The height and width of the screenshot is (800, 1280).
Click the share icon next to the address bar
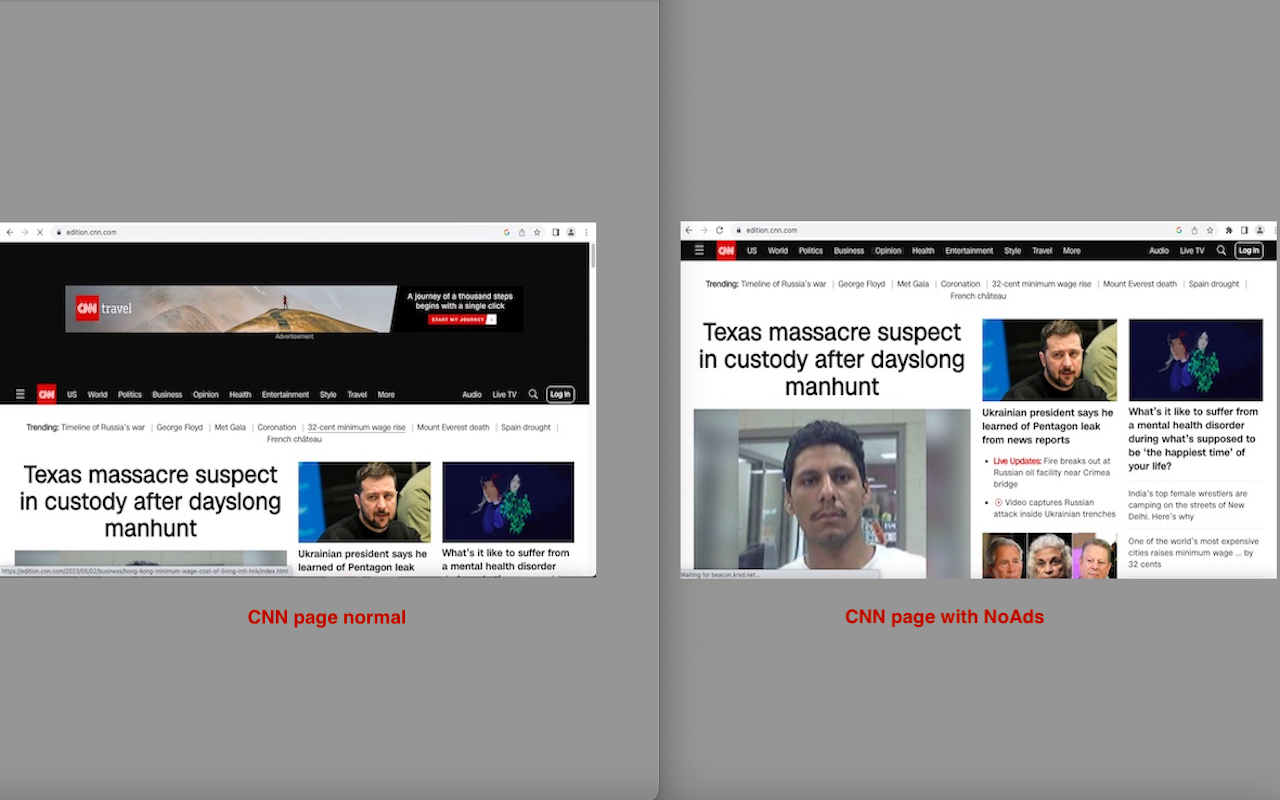(x=1194, y=229)
